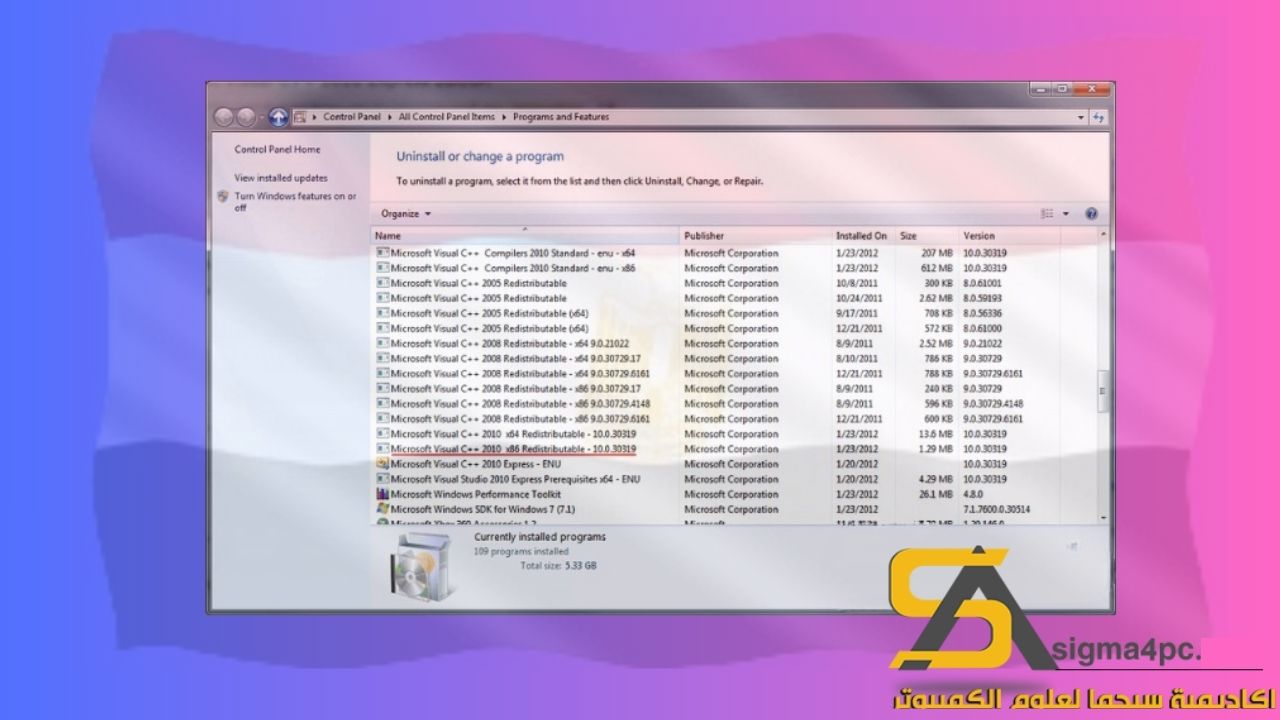Select Visual C++ Compilers 2010 Standard - enu - x86

512,268
